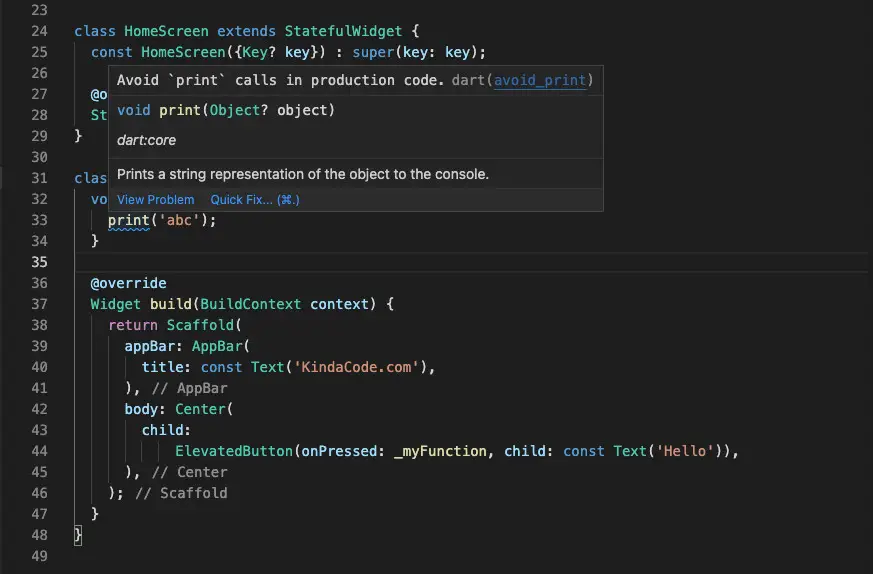Click child: on line 43
Viewport: 873px width, 574px height.
coord(166,430)
